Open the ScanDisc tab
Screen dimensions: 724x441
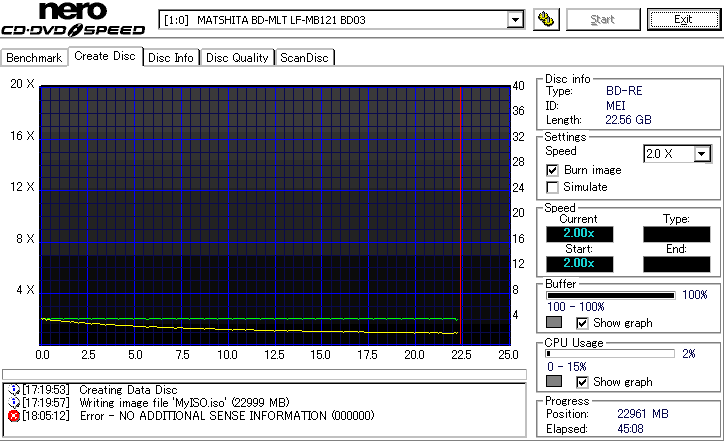(304, 58)
